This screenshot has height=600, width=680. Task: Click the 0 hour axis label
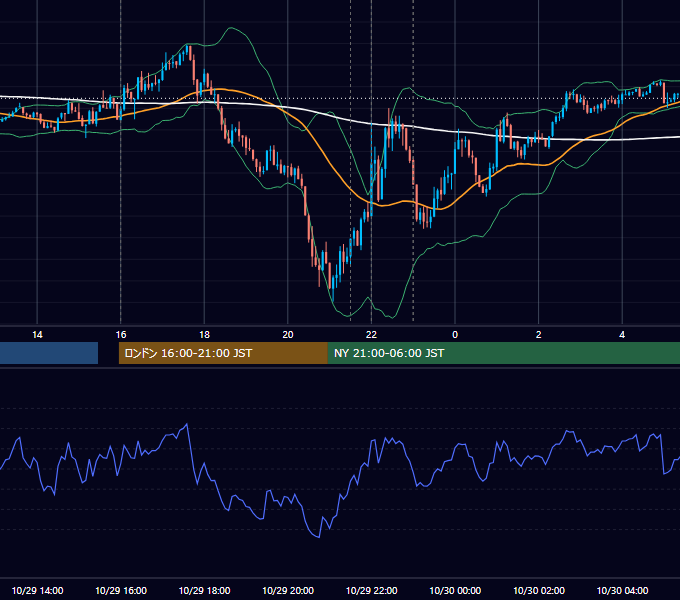[x=455, y=335]
